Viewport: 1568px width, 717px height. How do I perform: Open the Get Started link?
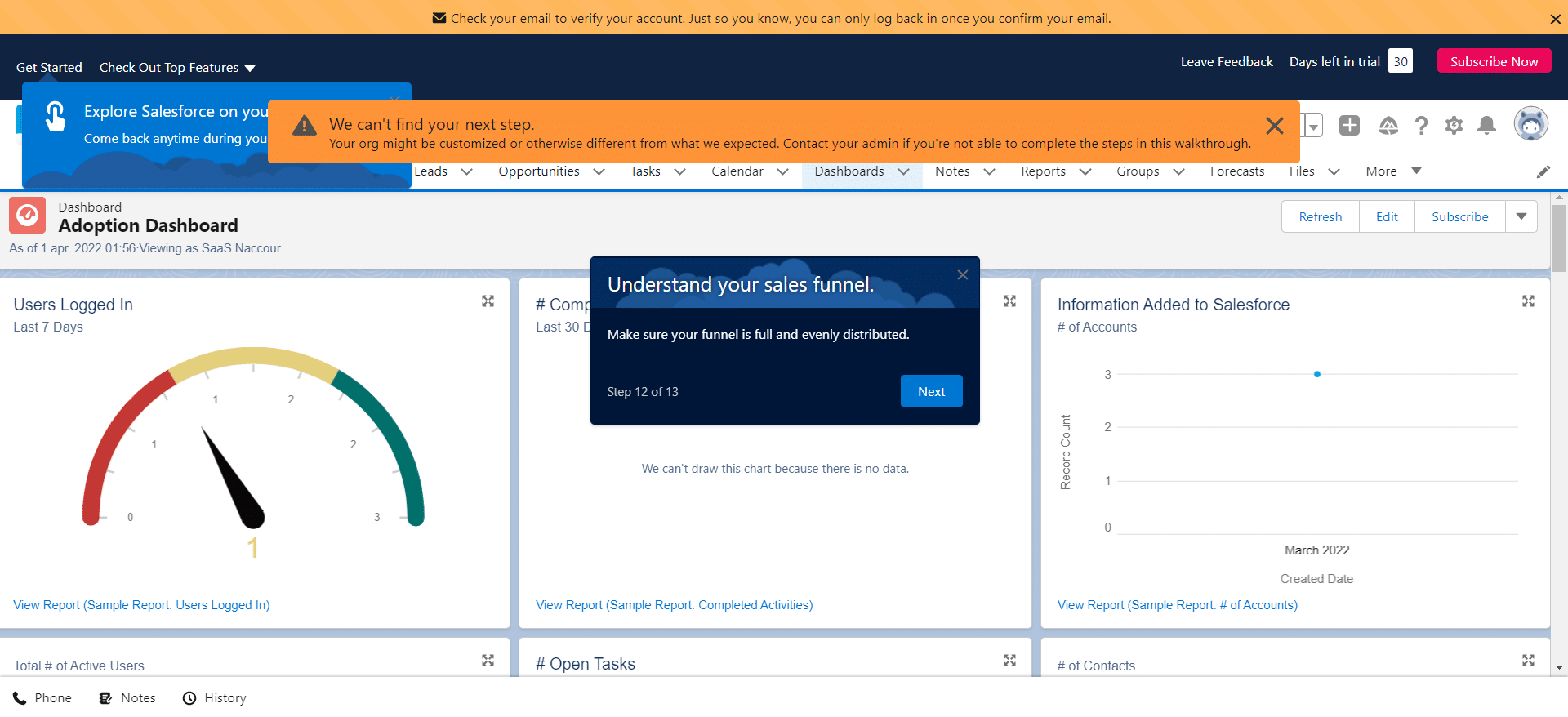[49, 68]
